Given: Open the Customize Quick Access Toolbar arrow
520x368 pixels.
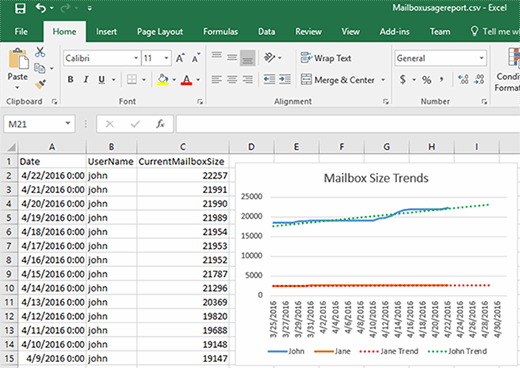Looking at the screenshot, I should [89, 8].
